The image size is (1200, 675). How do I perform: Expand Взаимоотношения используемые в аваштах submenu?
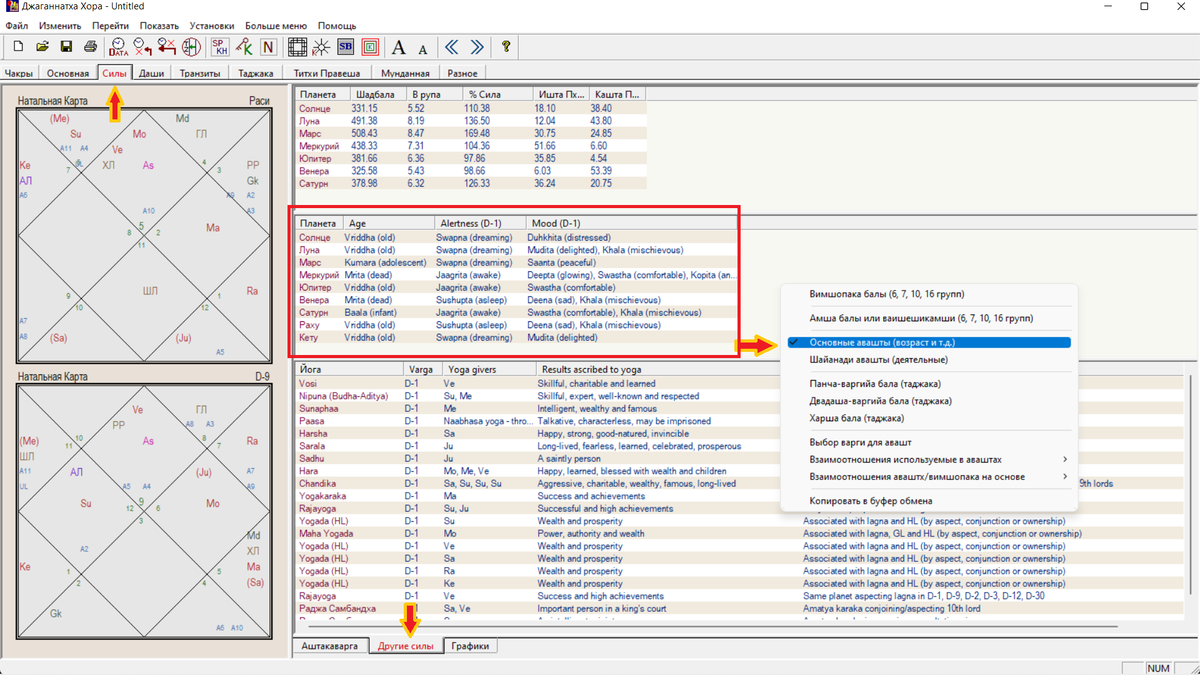931,460
